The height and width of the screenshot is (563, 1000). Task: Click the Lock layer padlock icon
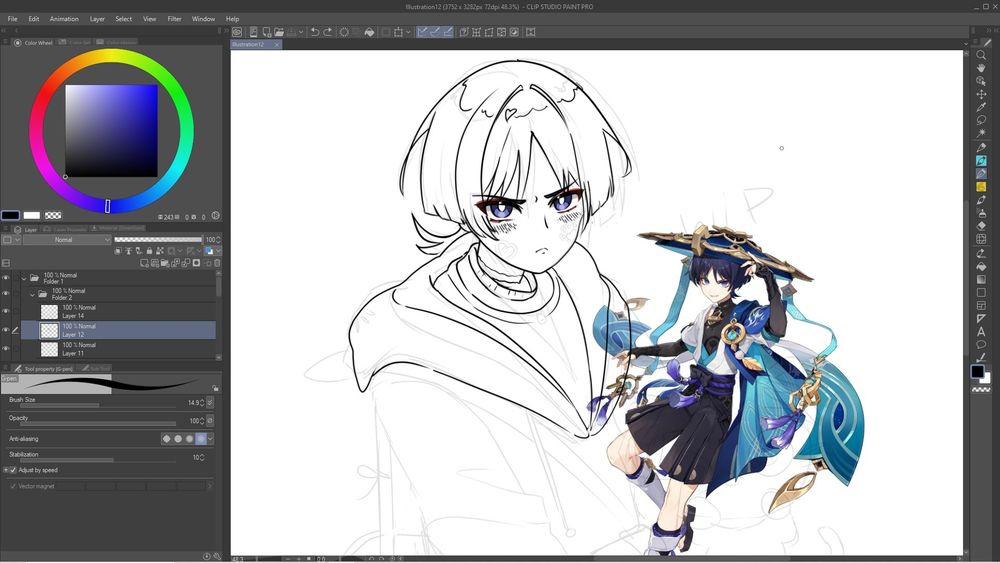(x=149, y=251)
